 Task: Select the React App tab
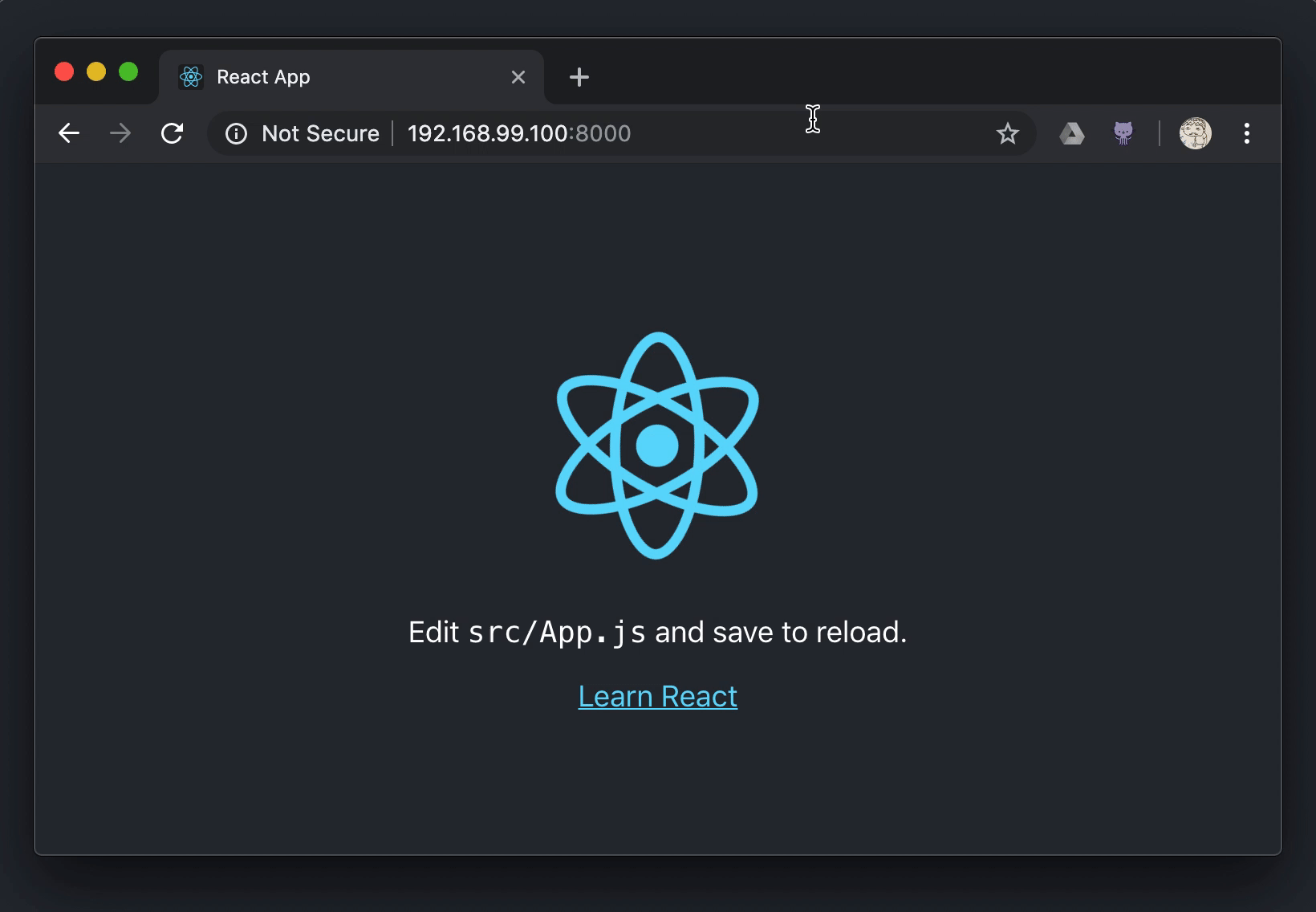pos(351,77)
